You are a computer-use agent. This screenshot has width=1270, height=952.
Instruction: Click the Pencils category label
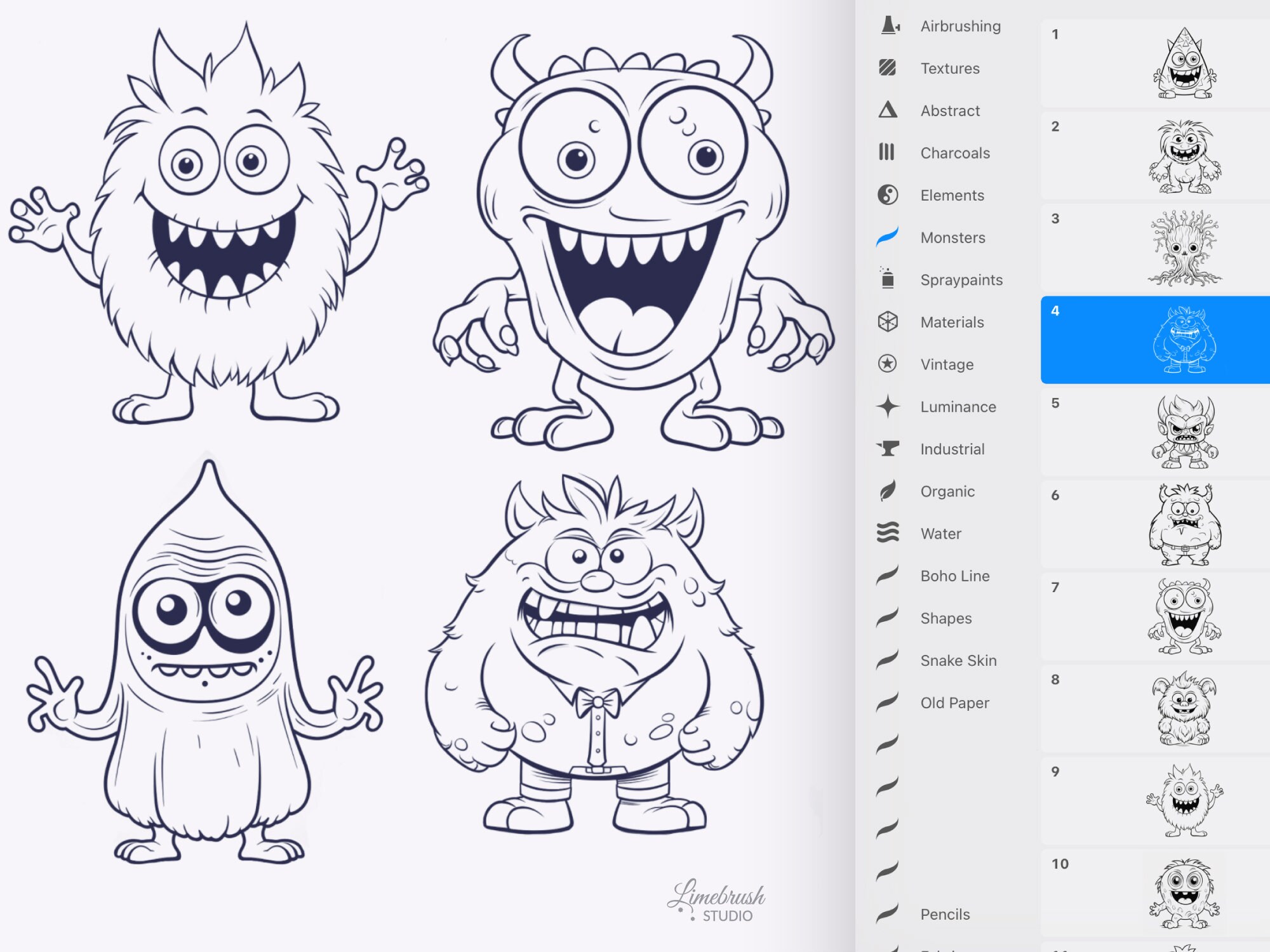(x=944, y=914)
